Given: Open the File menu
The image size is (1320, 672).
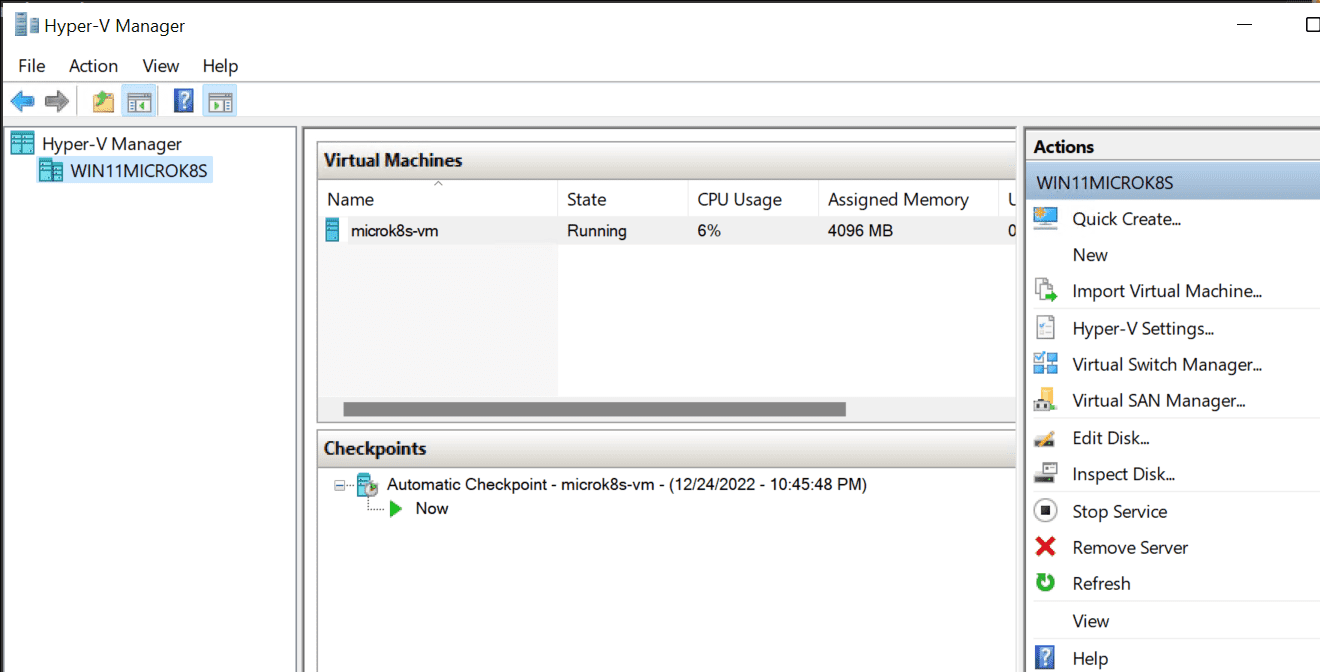Looking at the screenshot, I should (x=32, y=66).
